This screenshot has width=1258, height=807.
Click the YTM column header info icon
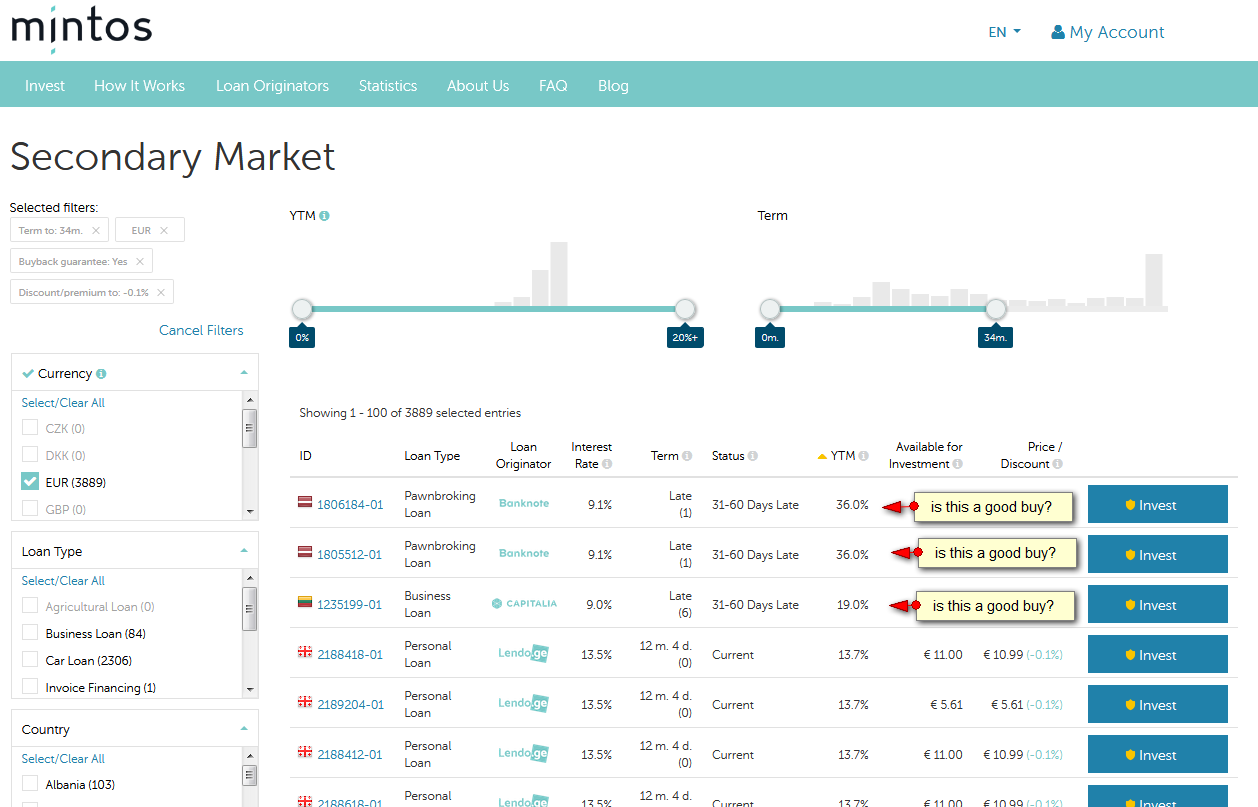(x=863, y=456)
